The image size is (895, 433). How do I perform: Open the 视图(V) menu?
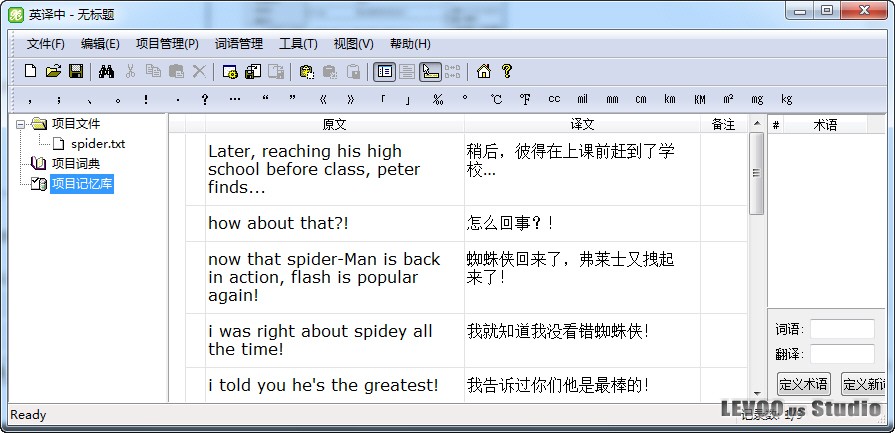[353, 44]
